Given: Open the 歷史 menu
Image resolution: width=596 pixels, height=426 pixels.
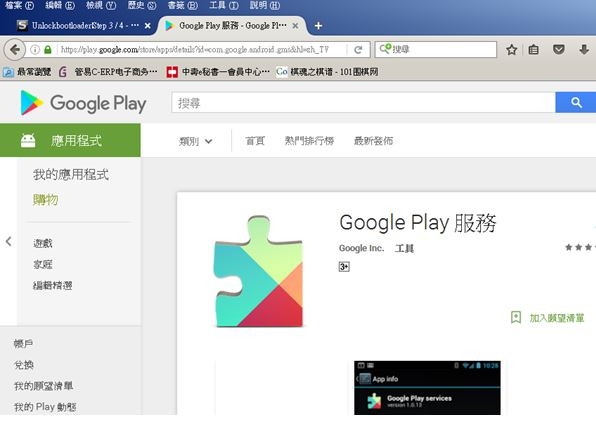Looking at the screenshot, I should tap(142, 5).
